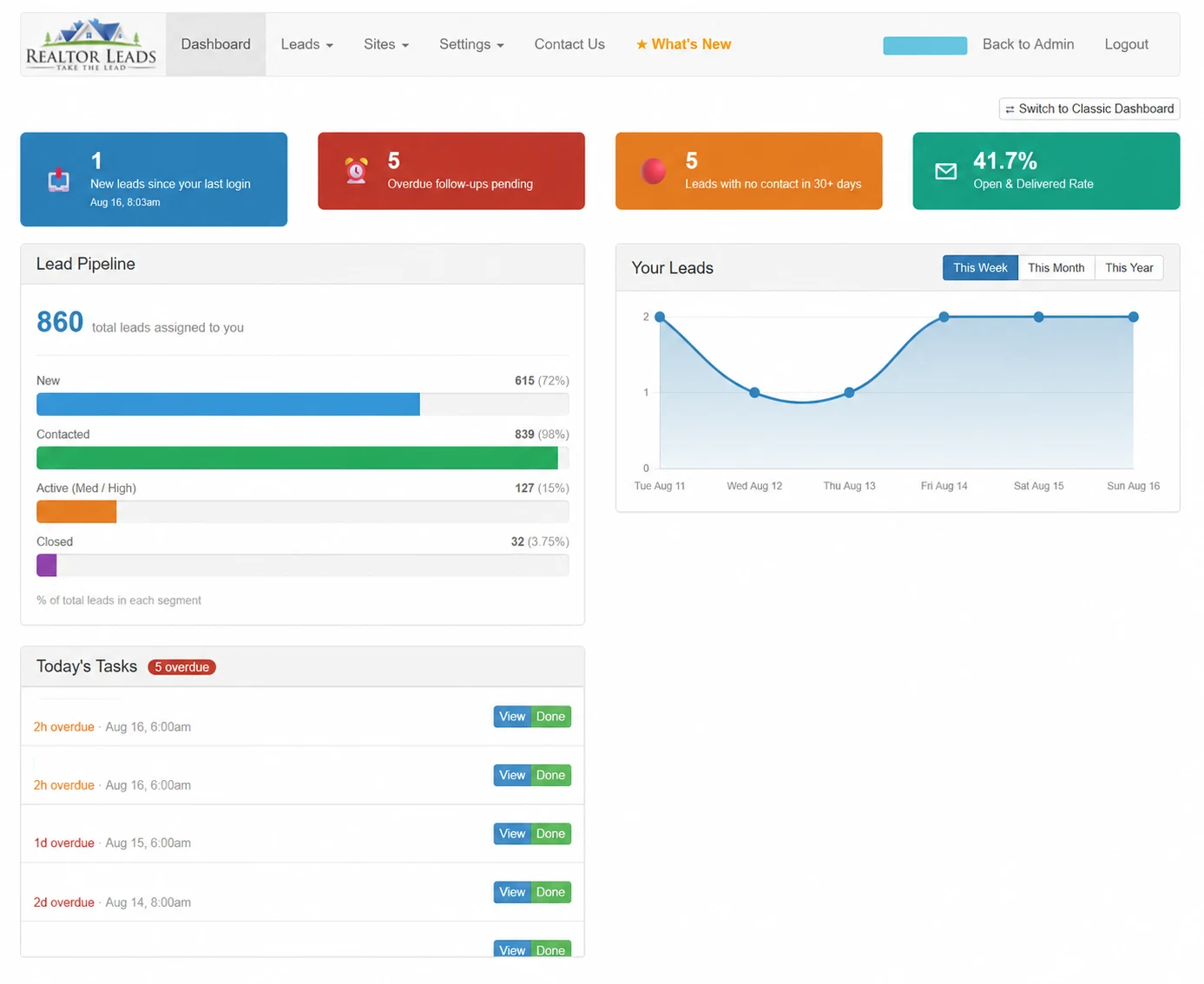
Task: Click the envelope icon for open rate
Action: (x=946, y=171)
